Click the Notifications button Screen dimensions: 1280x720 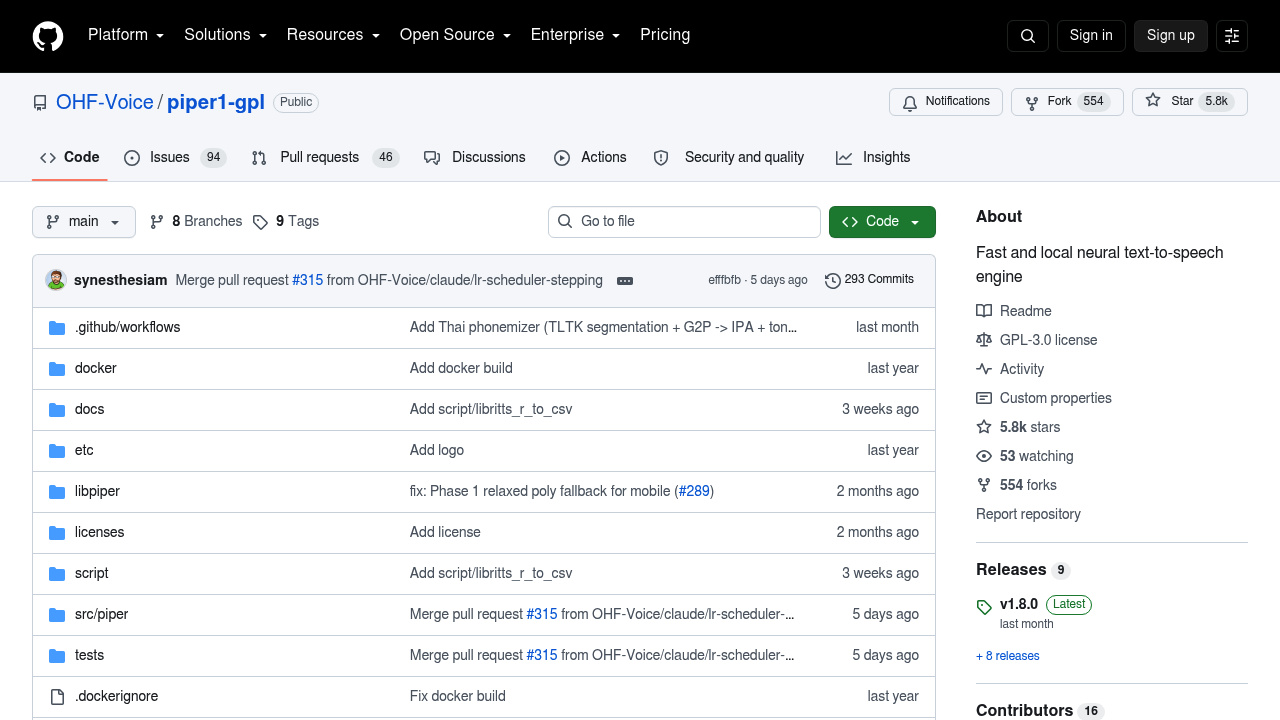coord(946,102)
